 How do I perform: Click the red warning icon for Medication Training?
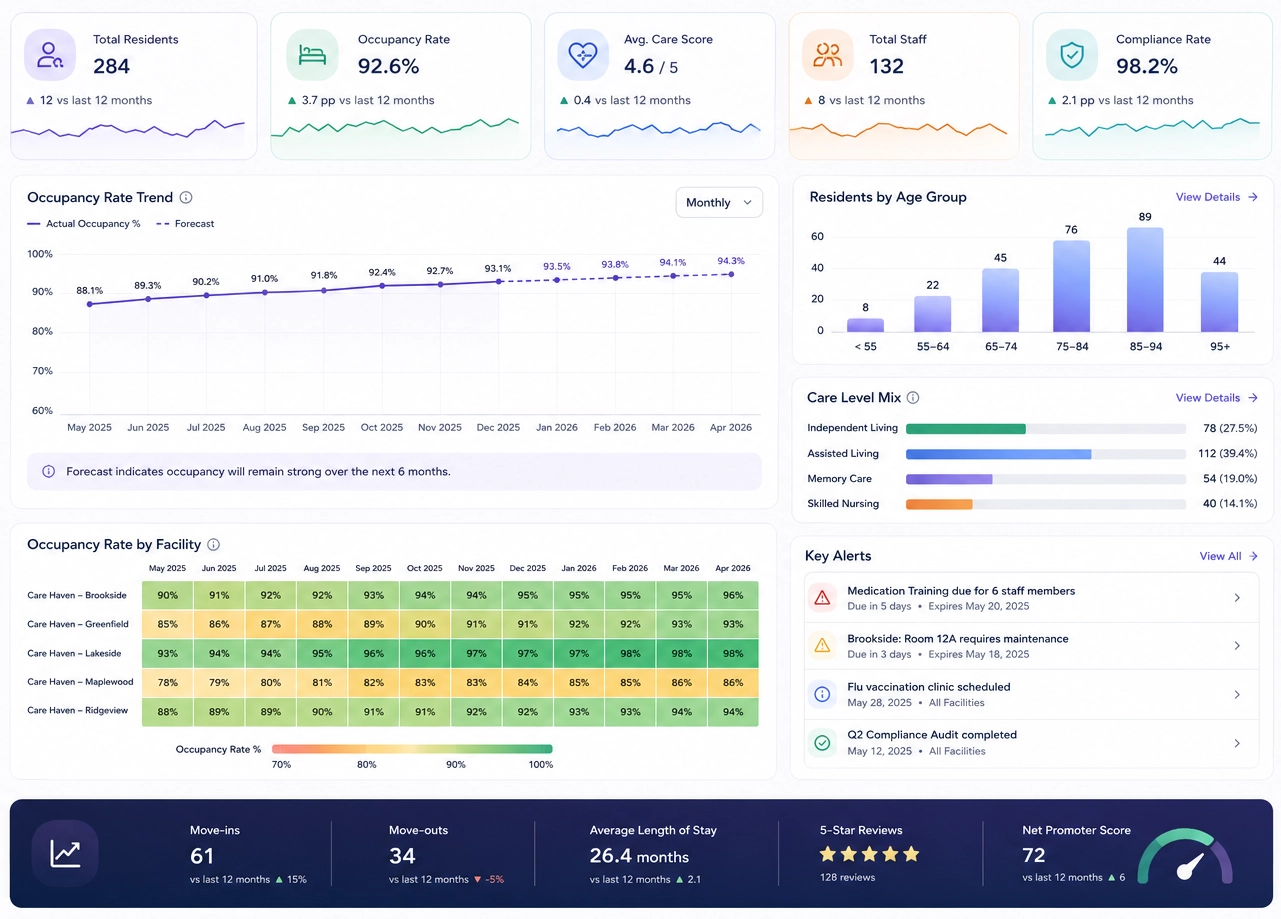coord(822,598)
